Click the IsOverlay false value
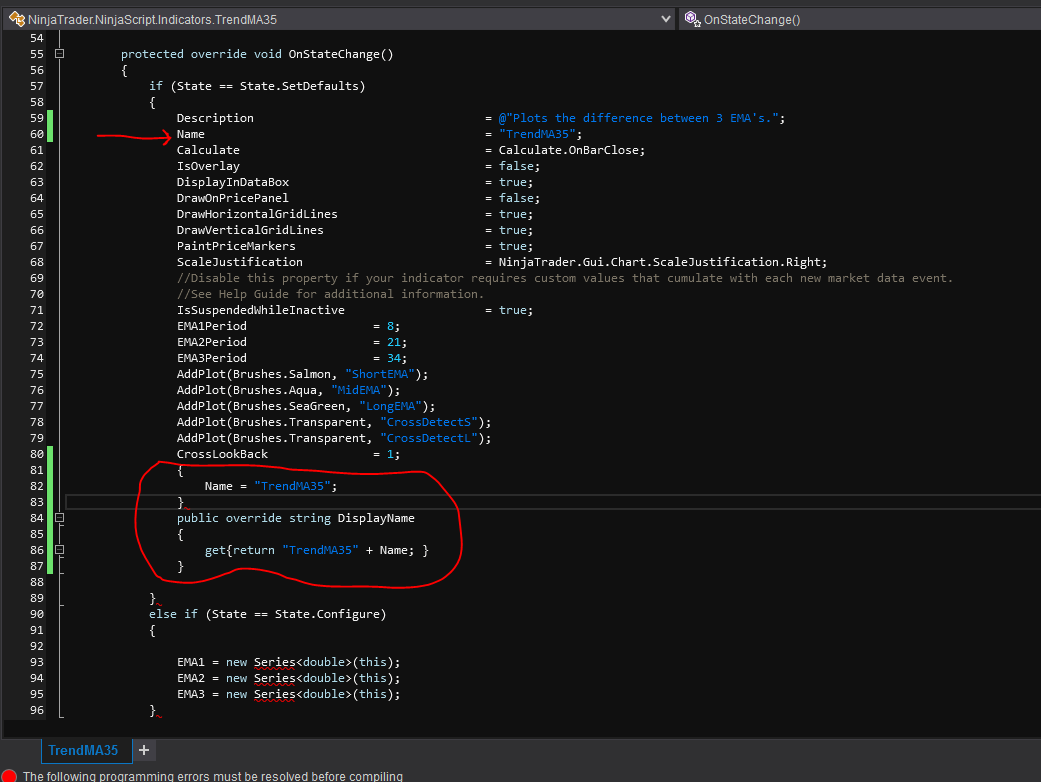The height and width of the screenshot is (782, 1041). tap(515, 166)
